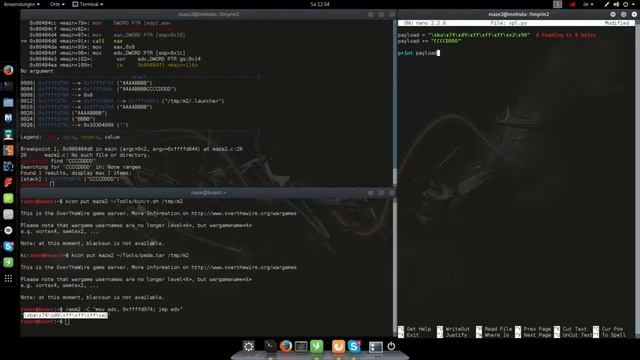Image resolution: width=640 pixels, height=360 pixels.
Task: Click 'No argument' text in gdb terminal
Action: pos(37,71)
